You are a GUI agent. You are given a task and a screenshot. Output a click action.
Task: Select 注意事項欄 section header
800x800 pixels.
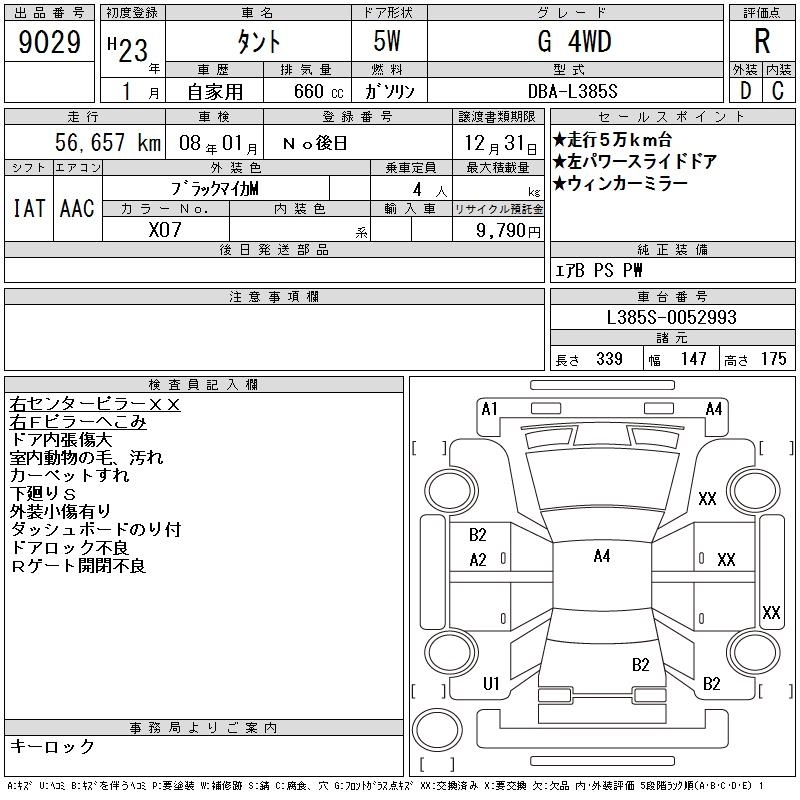(x=274, y=296)
